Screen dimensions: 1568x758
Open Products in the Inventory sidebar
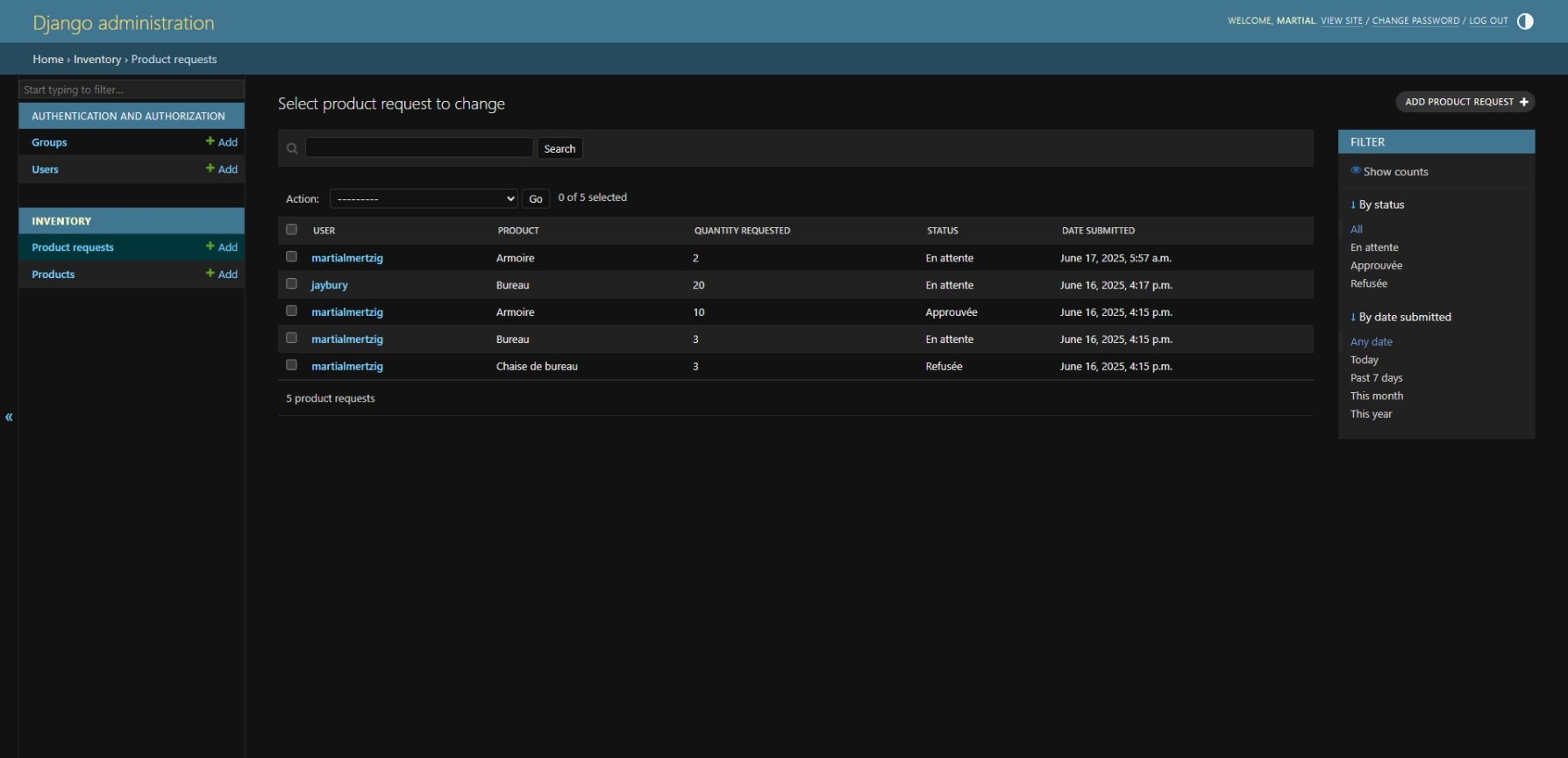pyautogui.click(x=53, y=275)
